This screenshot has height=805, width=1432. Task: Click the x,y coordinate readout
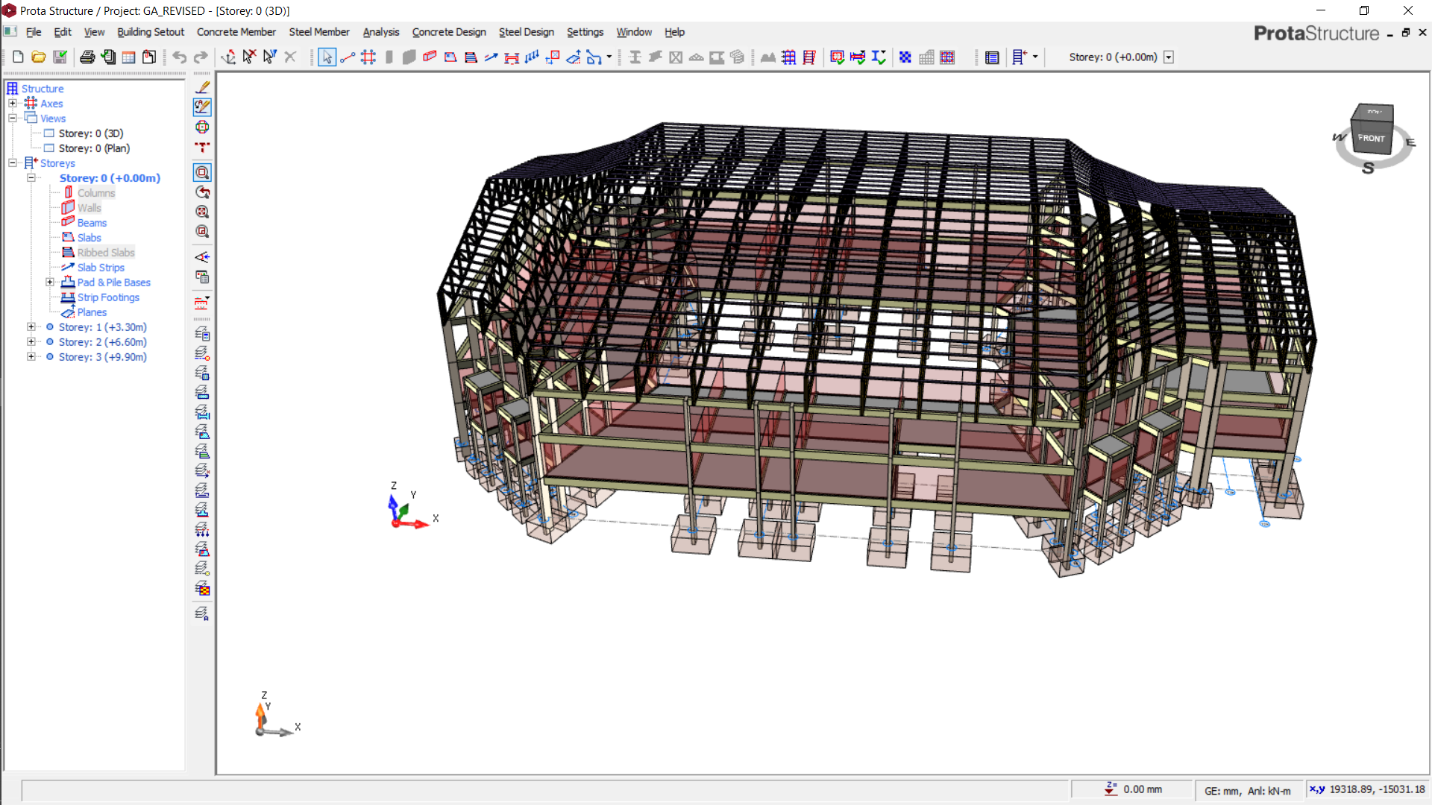click(x=1367, y=790)
